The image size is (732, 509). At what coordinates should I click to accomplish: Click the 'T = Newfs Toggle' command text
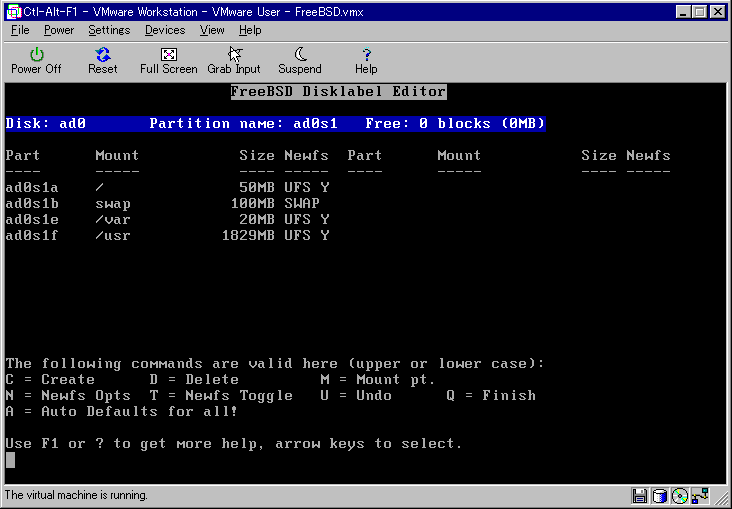point(221,396)
